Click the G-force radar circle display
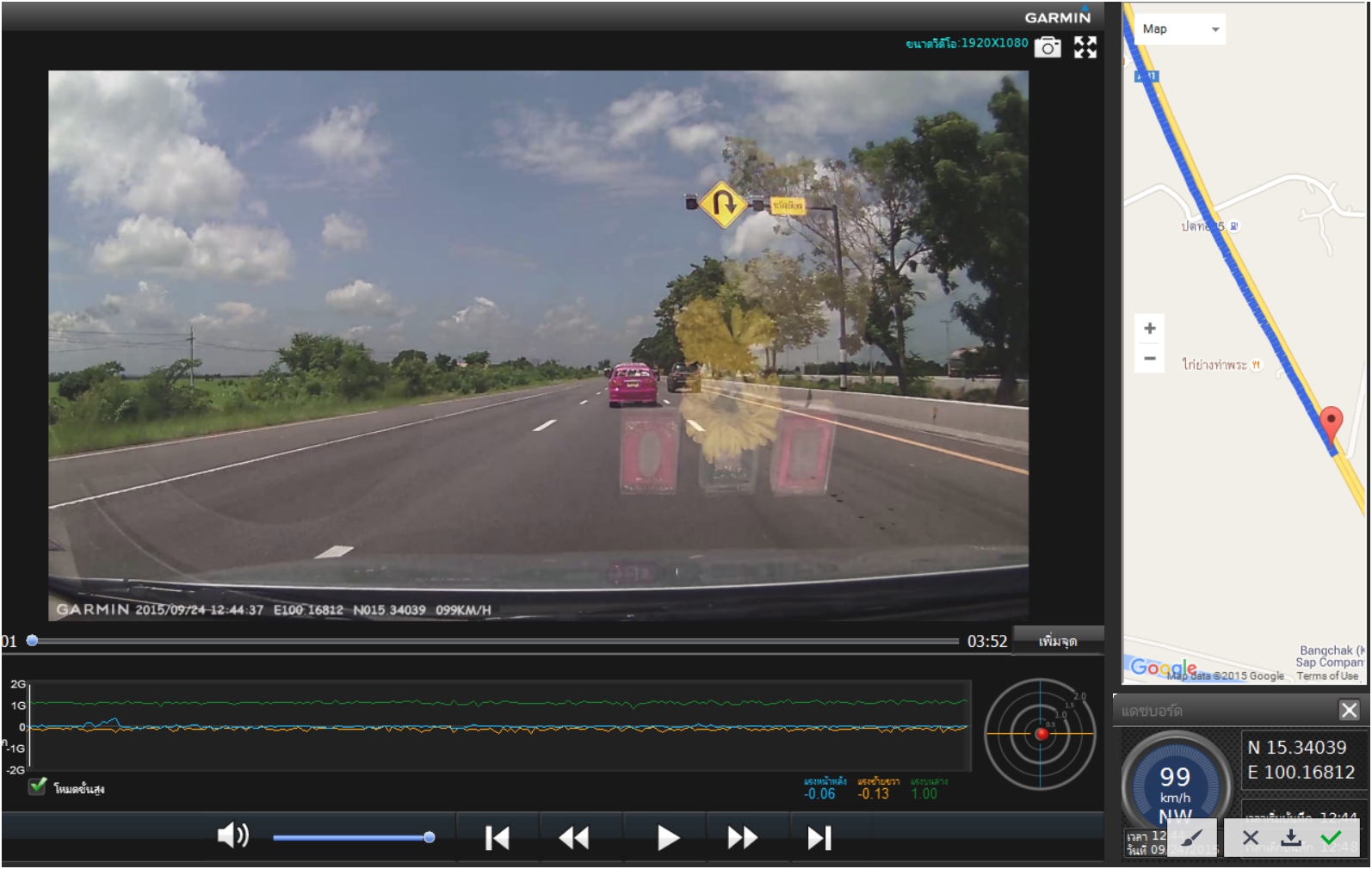The width and height of the screenshot is (1372, 869). pyautogui.click(x=1040, y=734)
